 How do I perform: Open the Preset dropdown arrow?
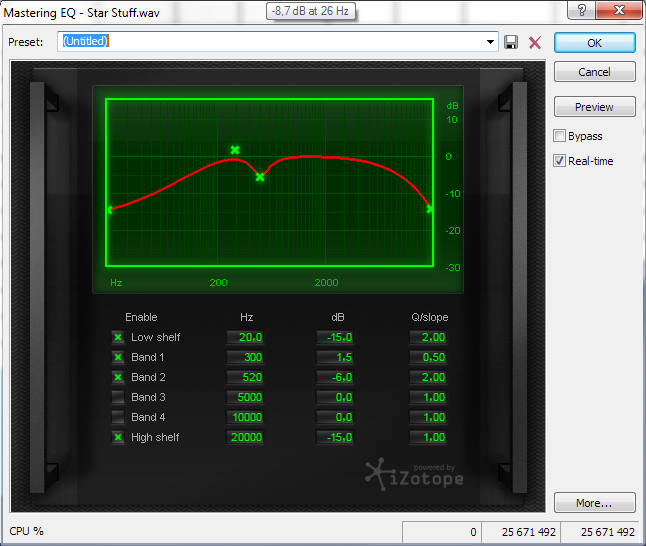point(490,42)
